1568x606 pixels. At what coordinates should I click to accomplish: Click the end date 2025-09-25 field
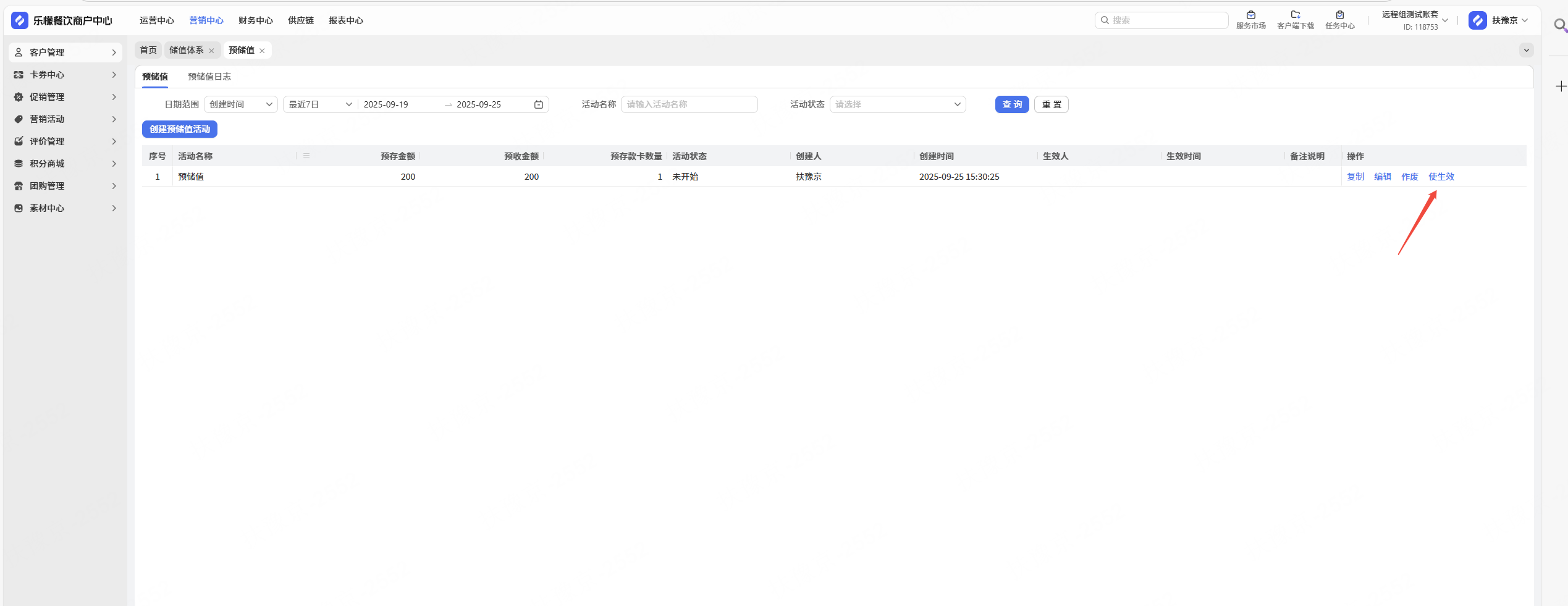coord(479,104)
